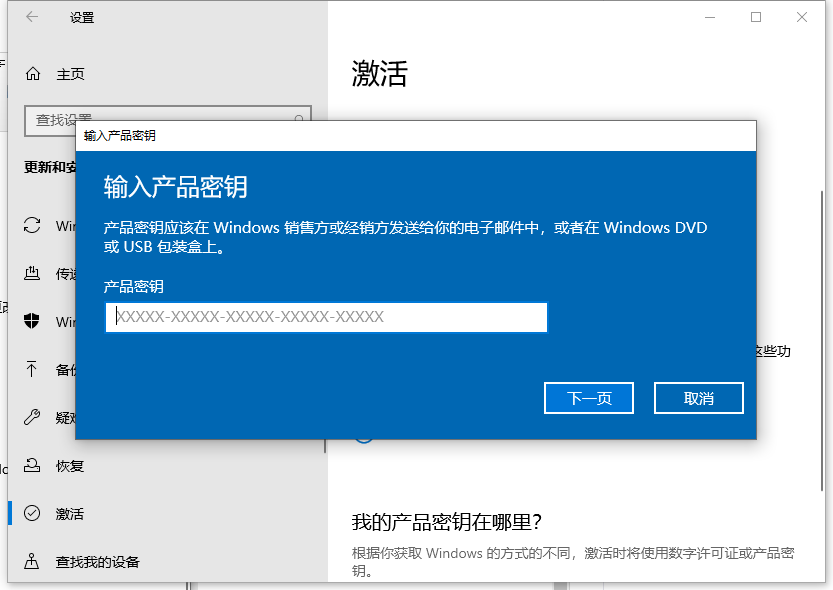Viewport: 833px width, 590px height.
Task: Open Windows 更新 via its circular arrows icon
Action: pos(31,225)
